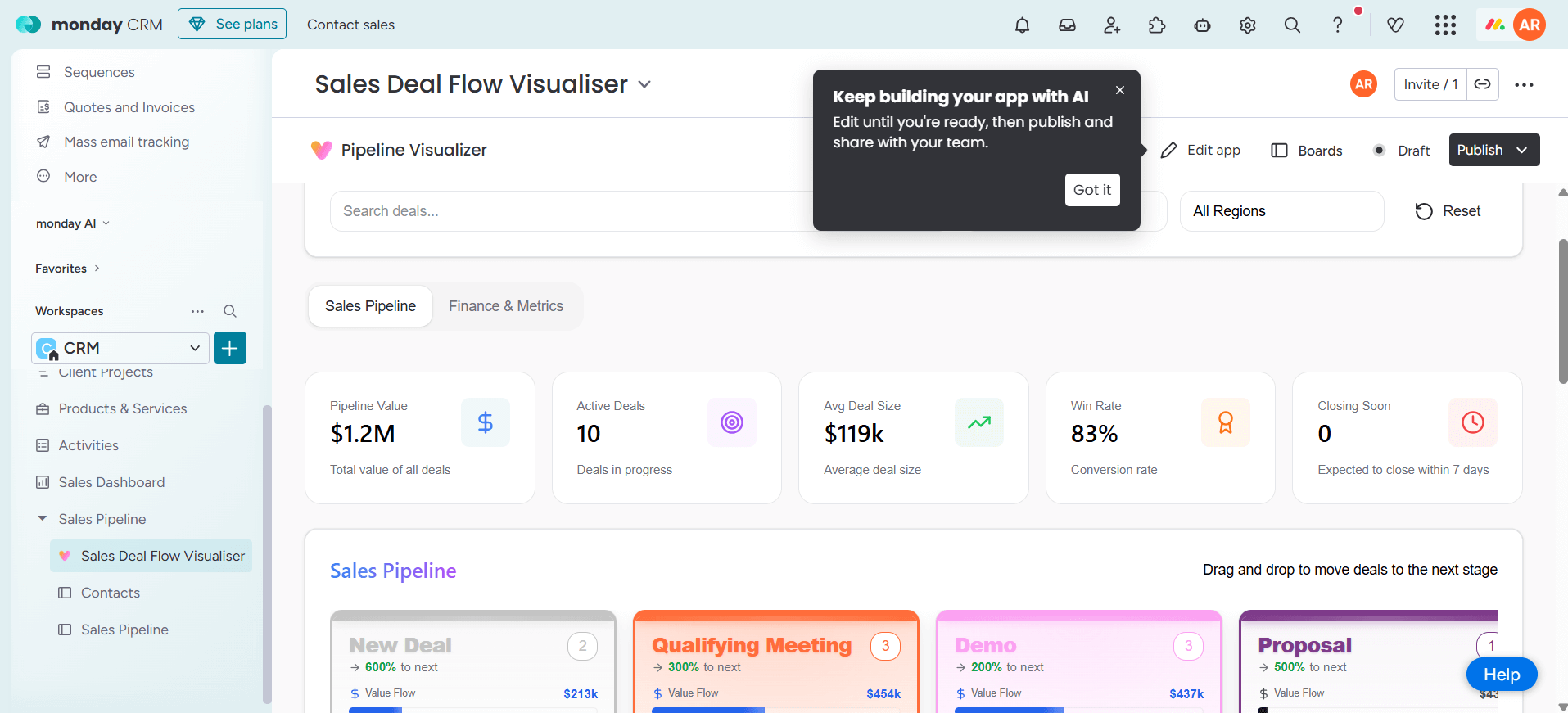Open the Publish dropdown arrow
This screenshot has width=1568, height=713.
coord(1522,150)
